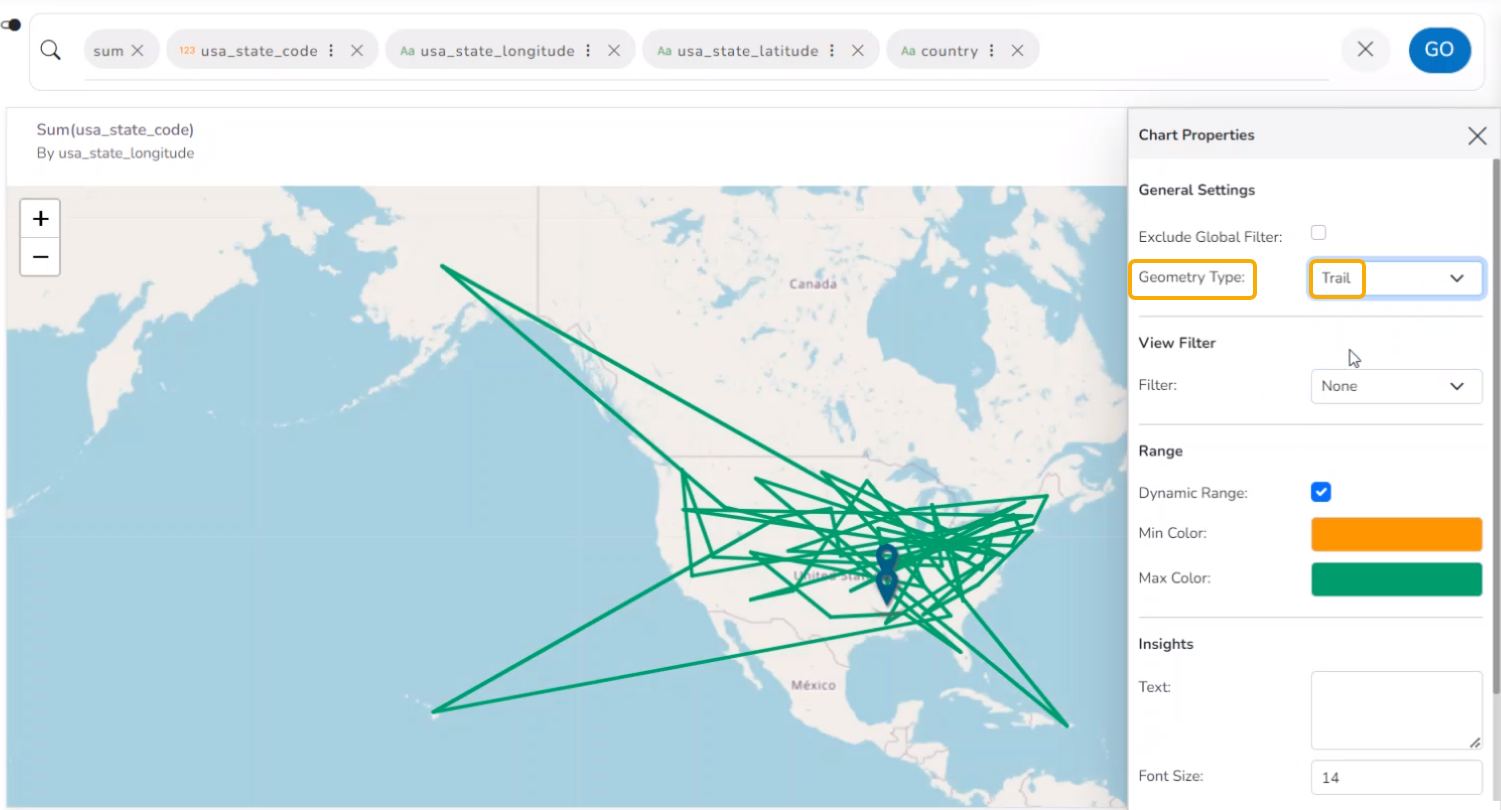
Task: Open usa_state_code chip options menu
Action: click(x=331, y=50)
